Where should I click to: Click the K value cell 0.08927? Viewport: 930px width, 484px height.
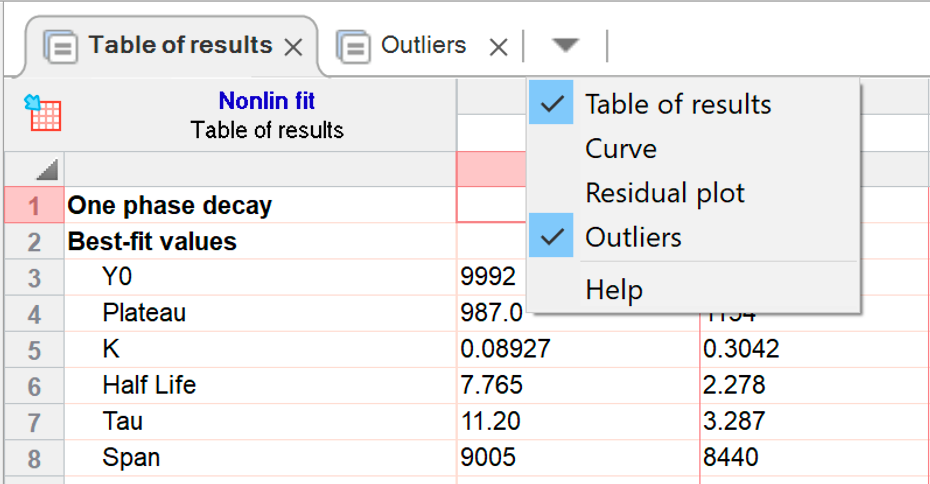point(504,349)
